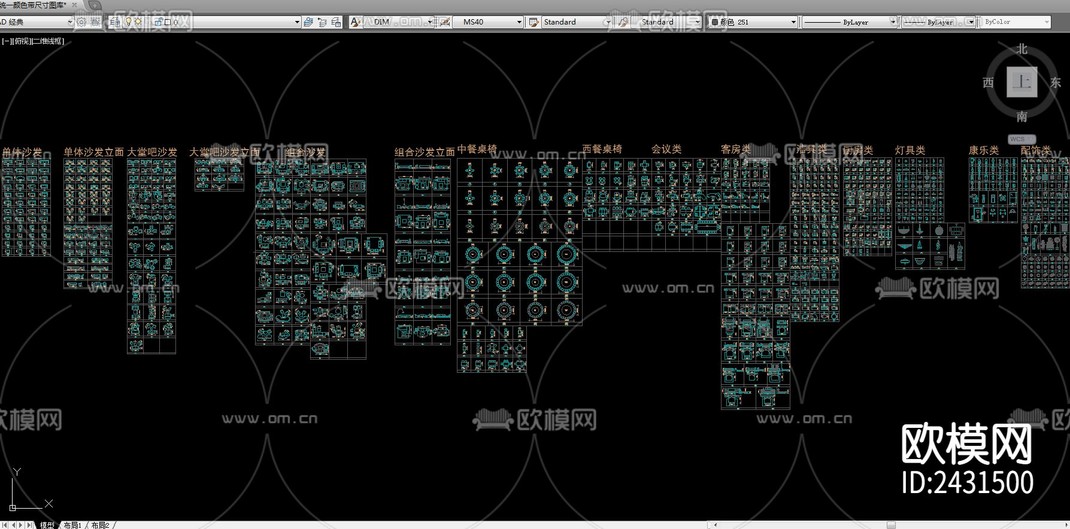Click the 俯视 view controls label
This screenshot has width=1070, height=529.
[x=22, y=42]
